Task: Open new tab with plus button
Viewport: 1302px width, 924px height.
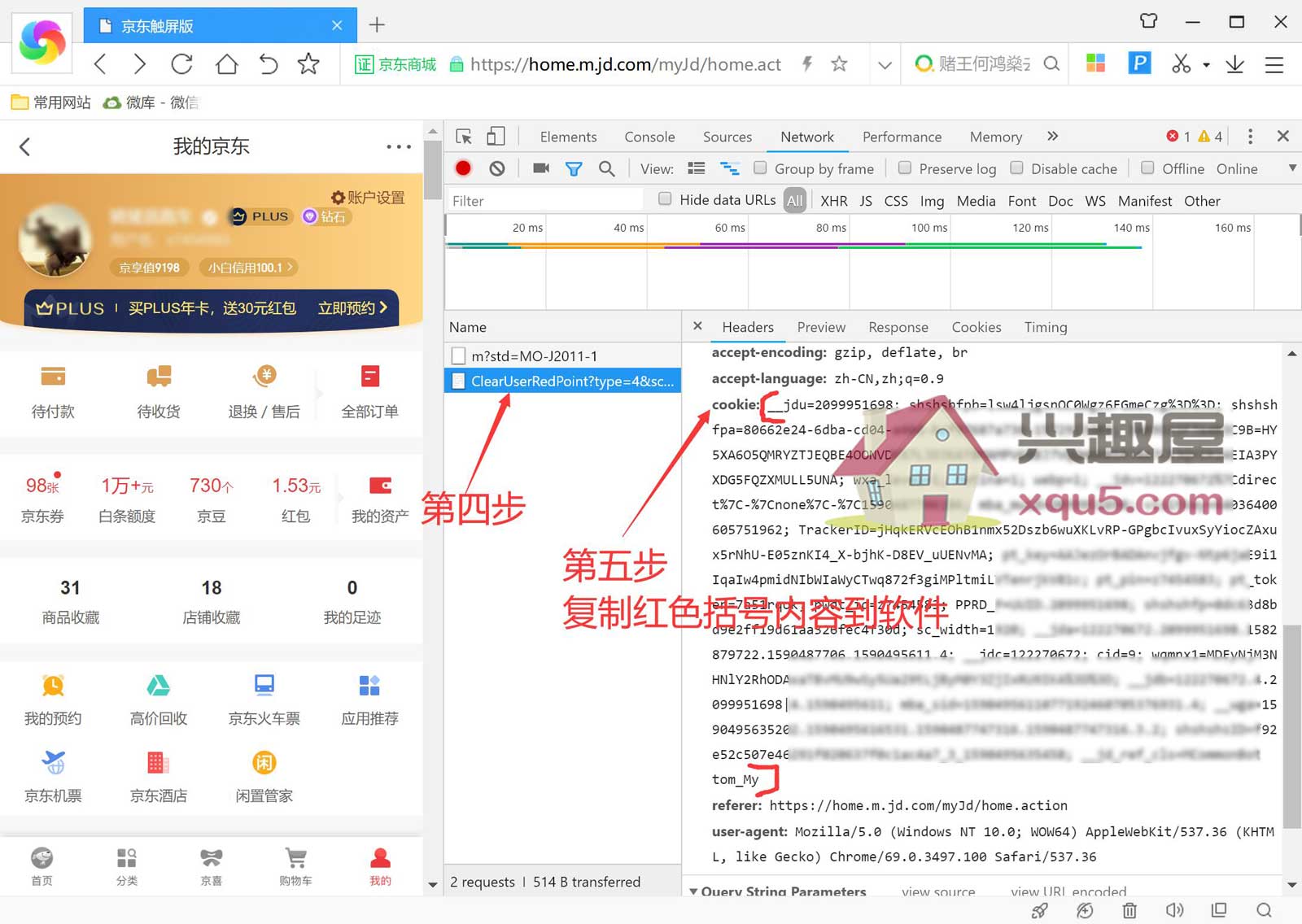Action: click(377, 25)
